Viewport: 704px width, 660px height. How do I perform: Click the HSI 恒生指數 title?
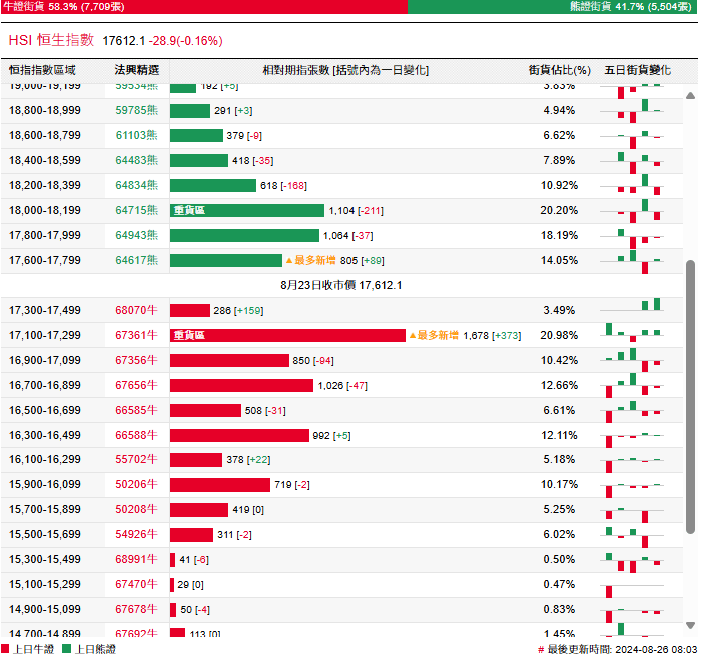point(51,41)
